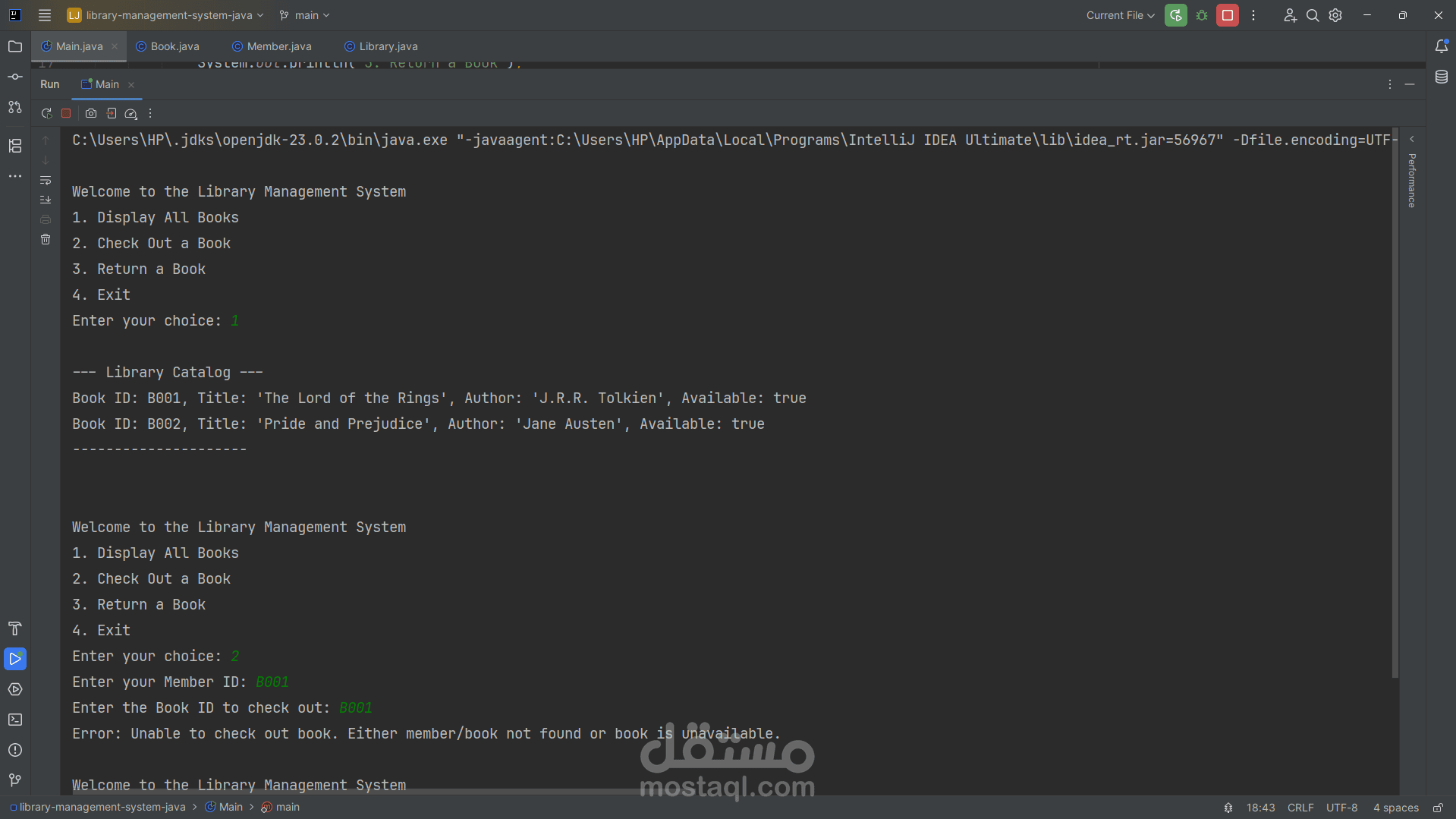Toggle the read-only lock icon
The image size is (1456, 819).
click(x=1438, y=808)
